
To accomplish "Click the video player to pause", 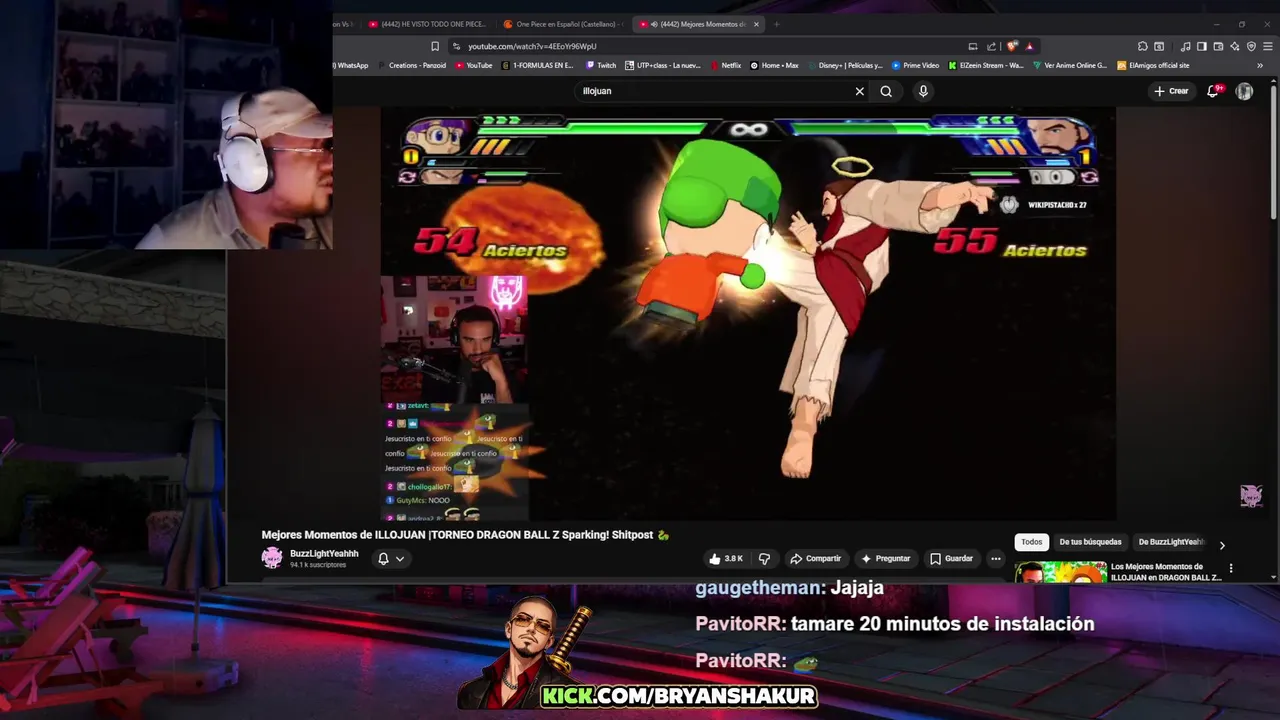I will click(x=748, y=313).
